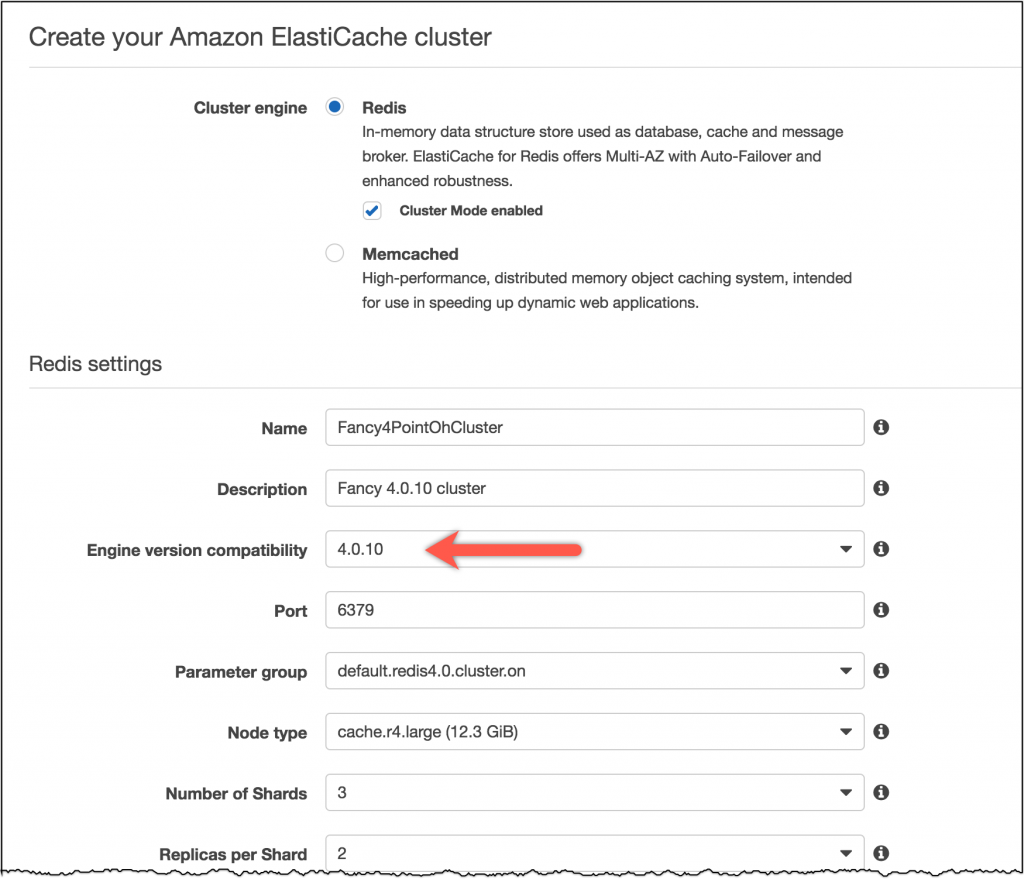Viewport: 1024px width, 879px height.
Task: Click the Redis settings section header
Action: (95, 364)
